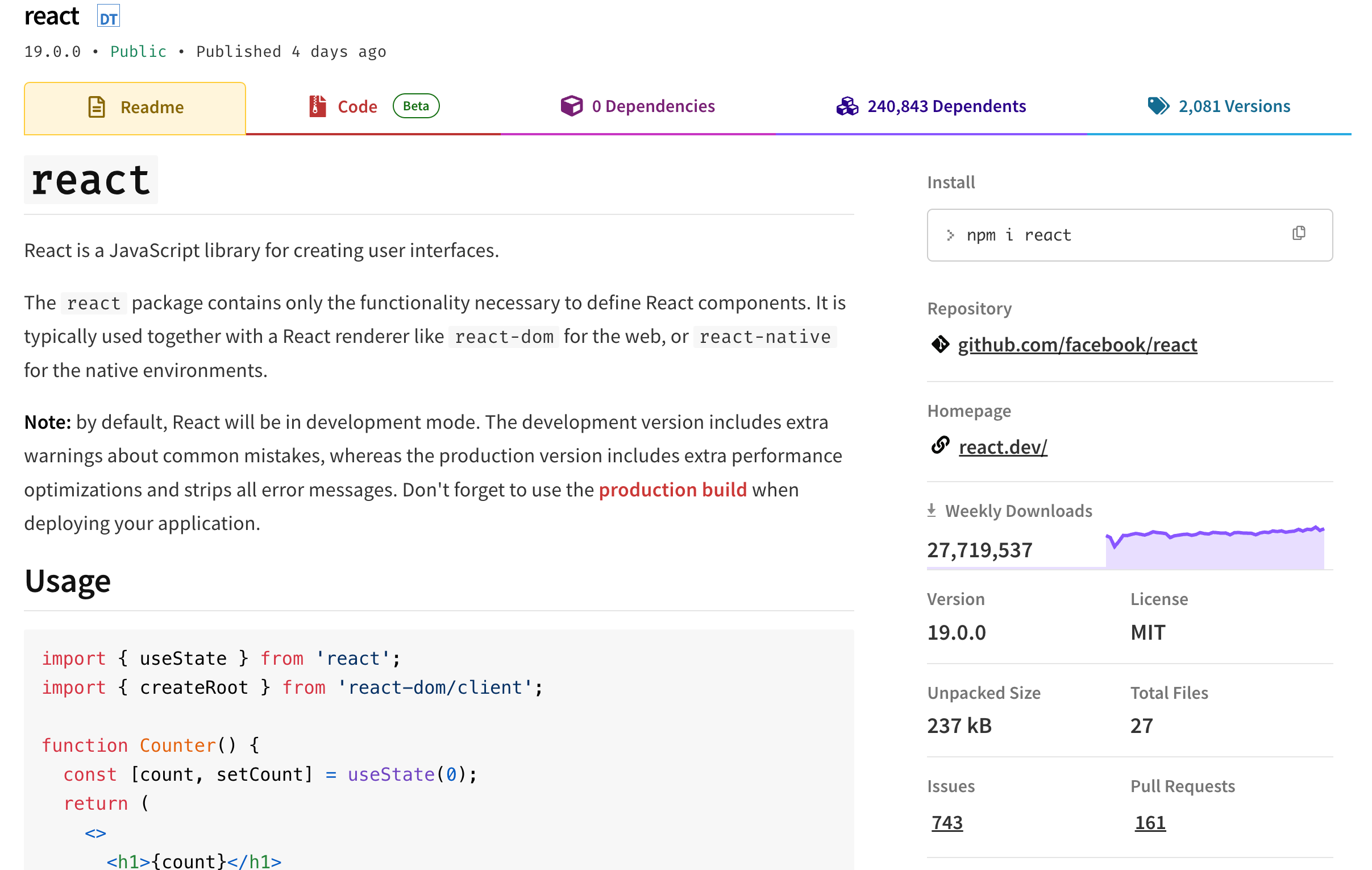
Task: Open the 743 issues link
Action: click(947, 822)
